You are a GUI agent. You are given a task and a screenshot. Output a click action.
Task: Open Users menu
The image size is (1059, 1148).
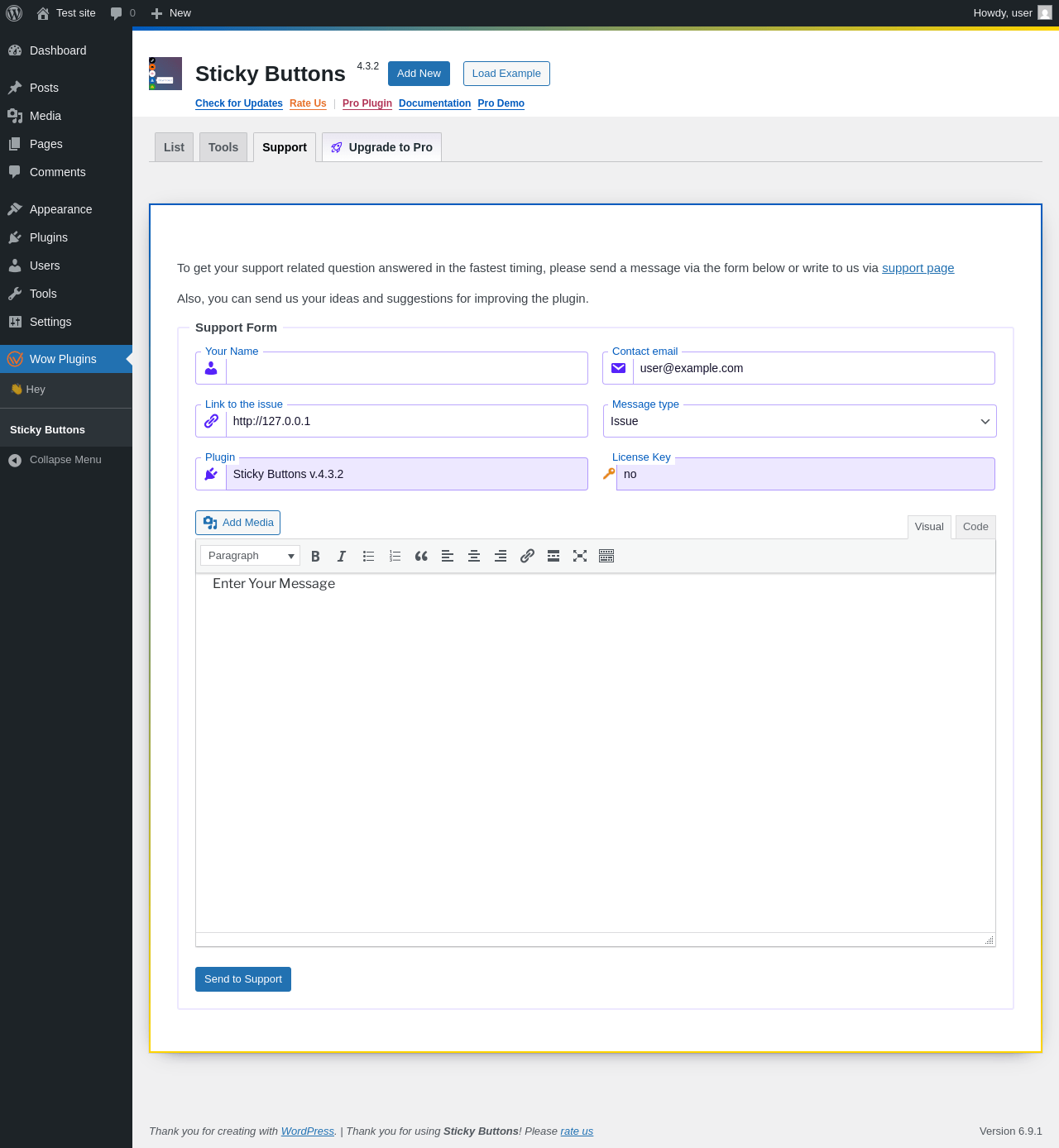[66, 265]
